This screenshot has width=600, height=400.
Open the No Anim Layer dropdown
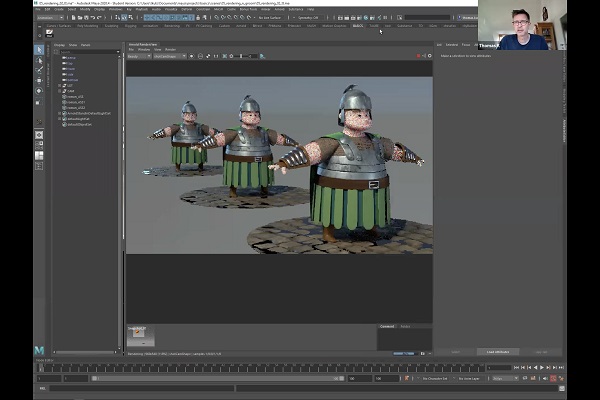[x=470, y=379]
